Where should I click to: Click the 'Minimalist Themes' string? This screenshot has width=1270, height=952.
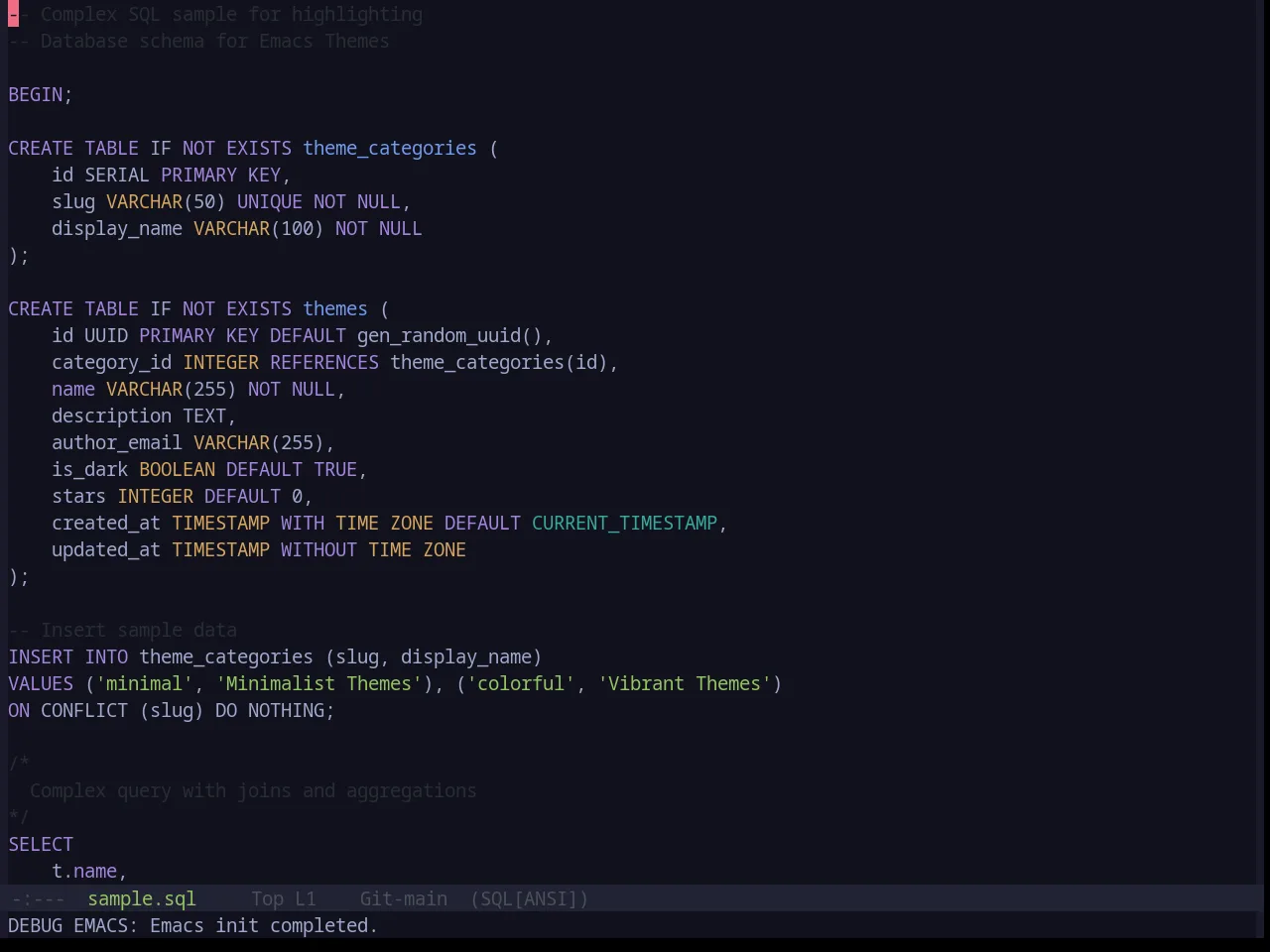(x=318, y=683)
